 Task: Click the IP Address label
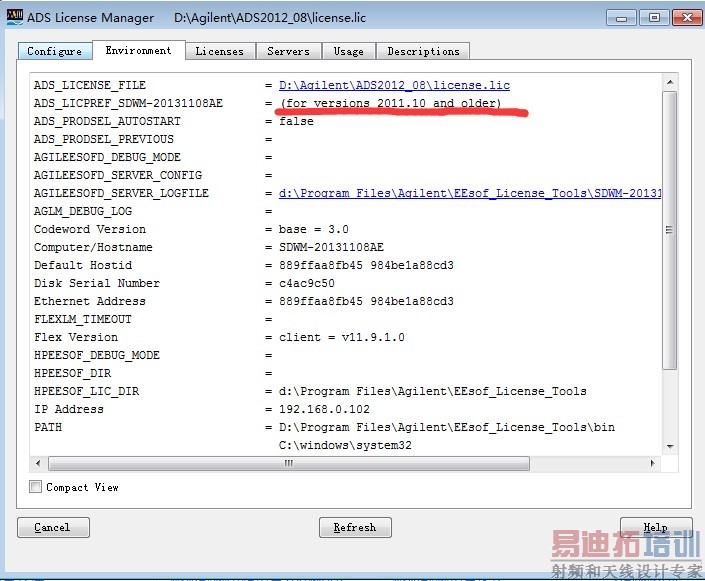69,409
